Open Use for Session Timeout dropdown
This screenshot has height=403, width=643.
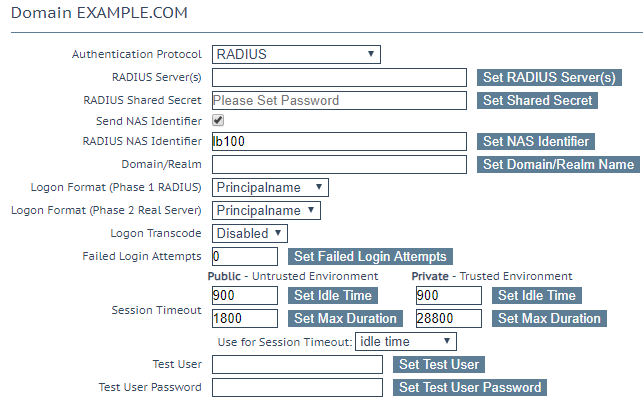[406, 342]
